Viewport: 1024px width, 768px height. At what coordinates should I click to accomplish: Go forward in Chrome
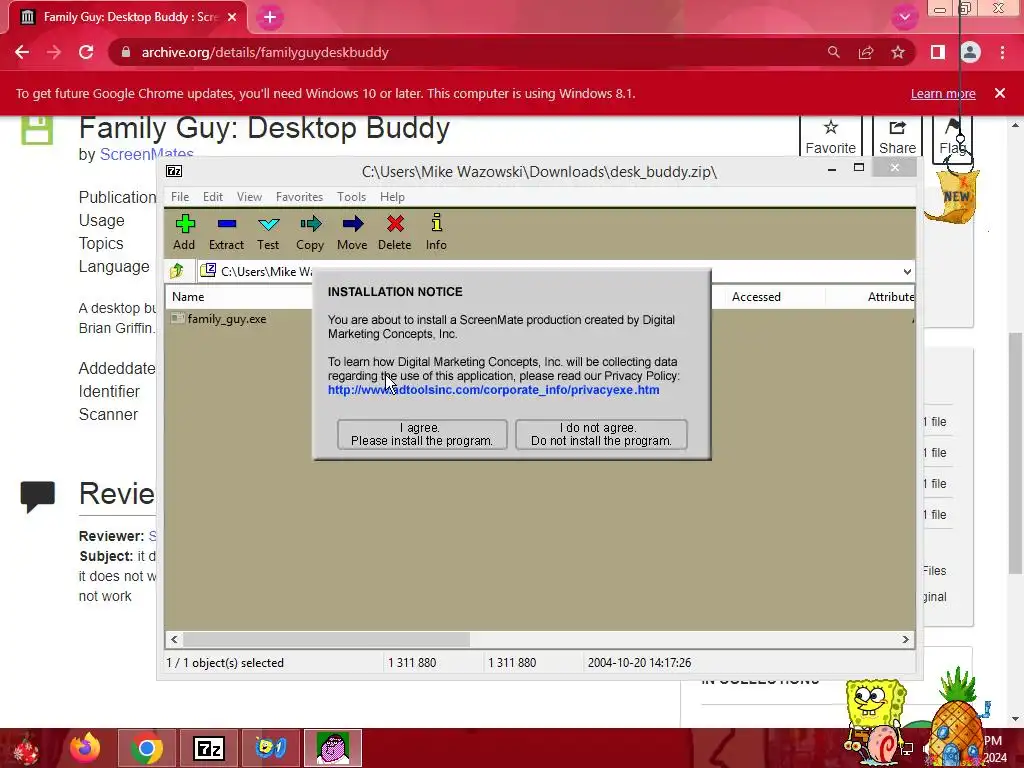tap(54, 52)
